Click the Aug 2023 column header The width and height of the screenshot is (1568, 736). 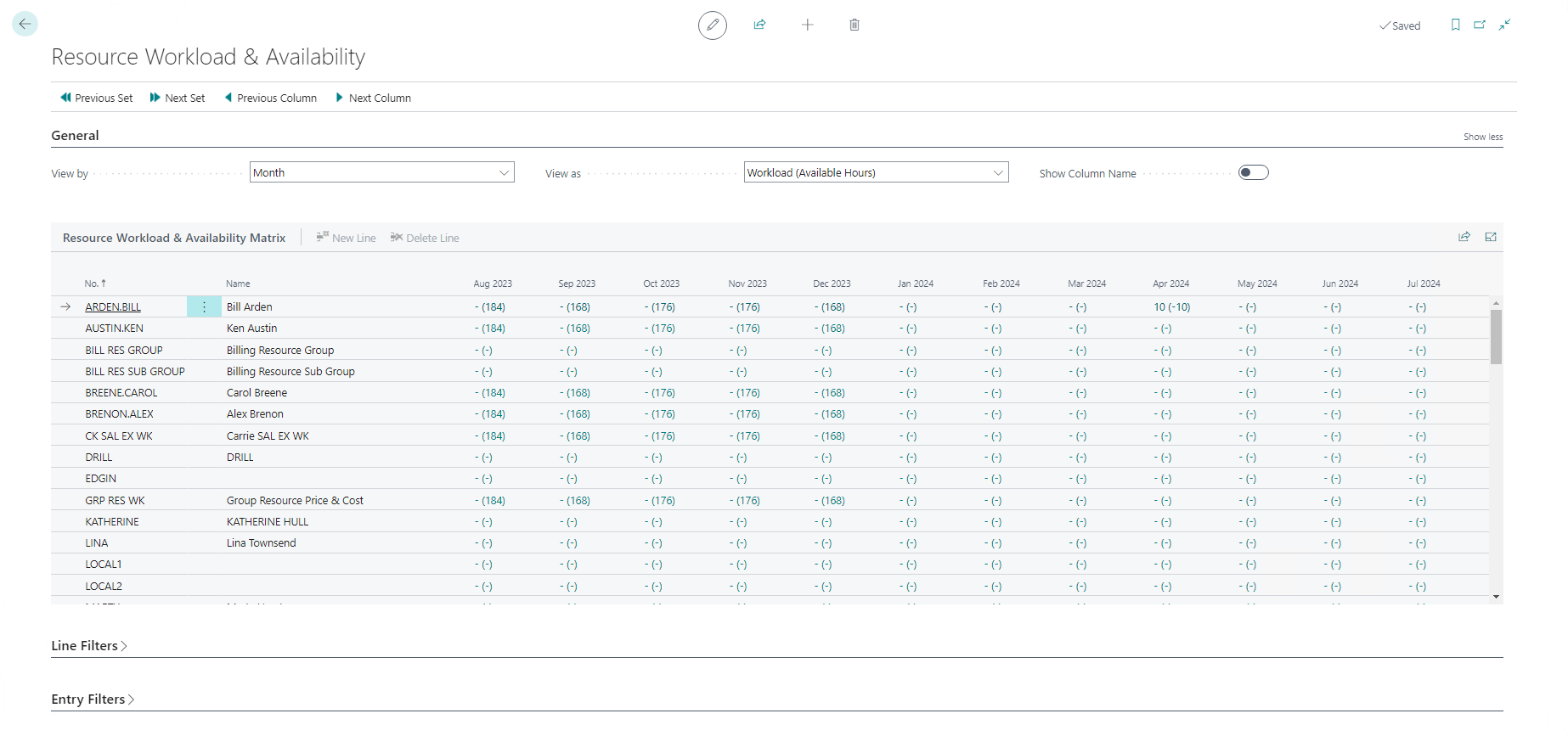493,284
